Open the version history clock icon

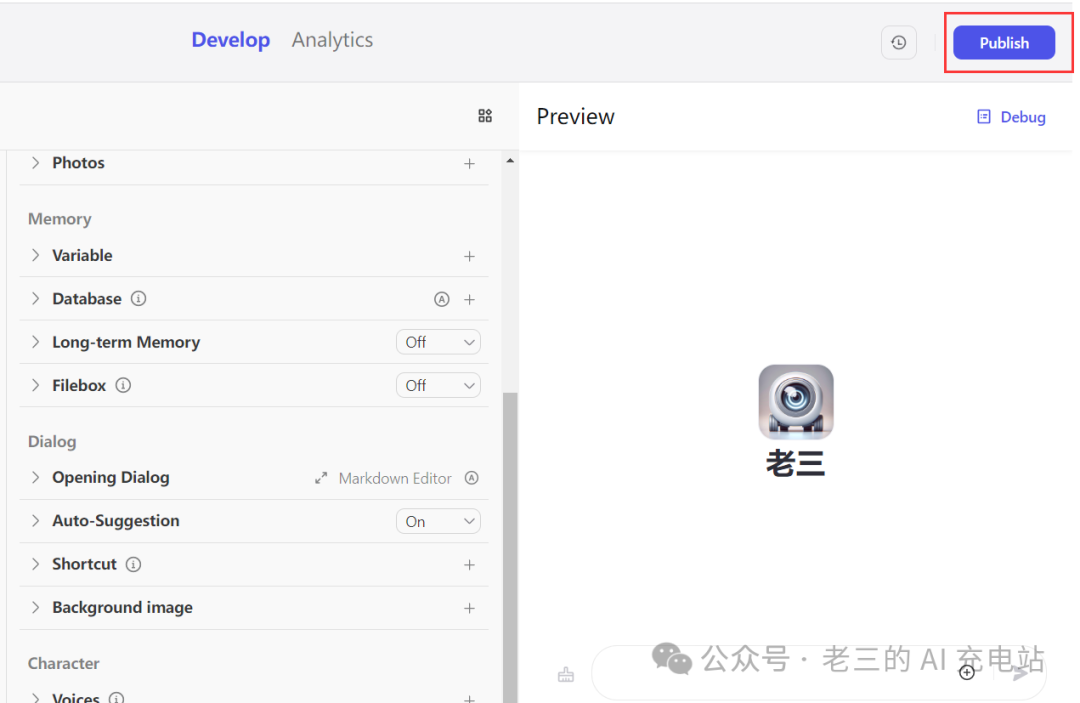point(898,43)
